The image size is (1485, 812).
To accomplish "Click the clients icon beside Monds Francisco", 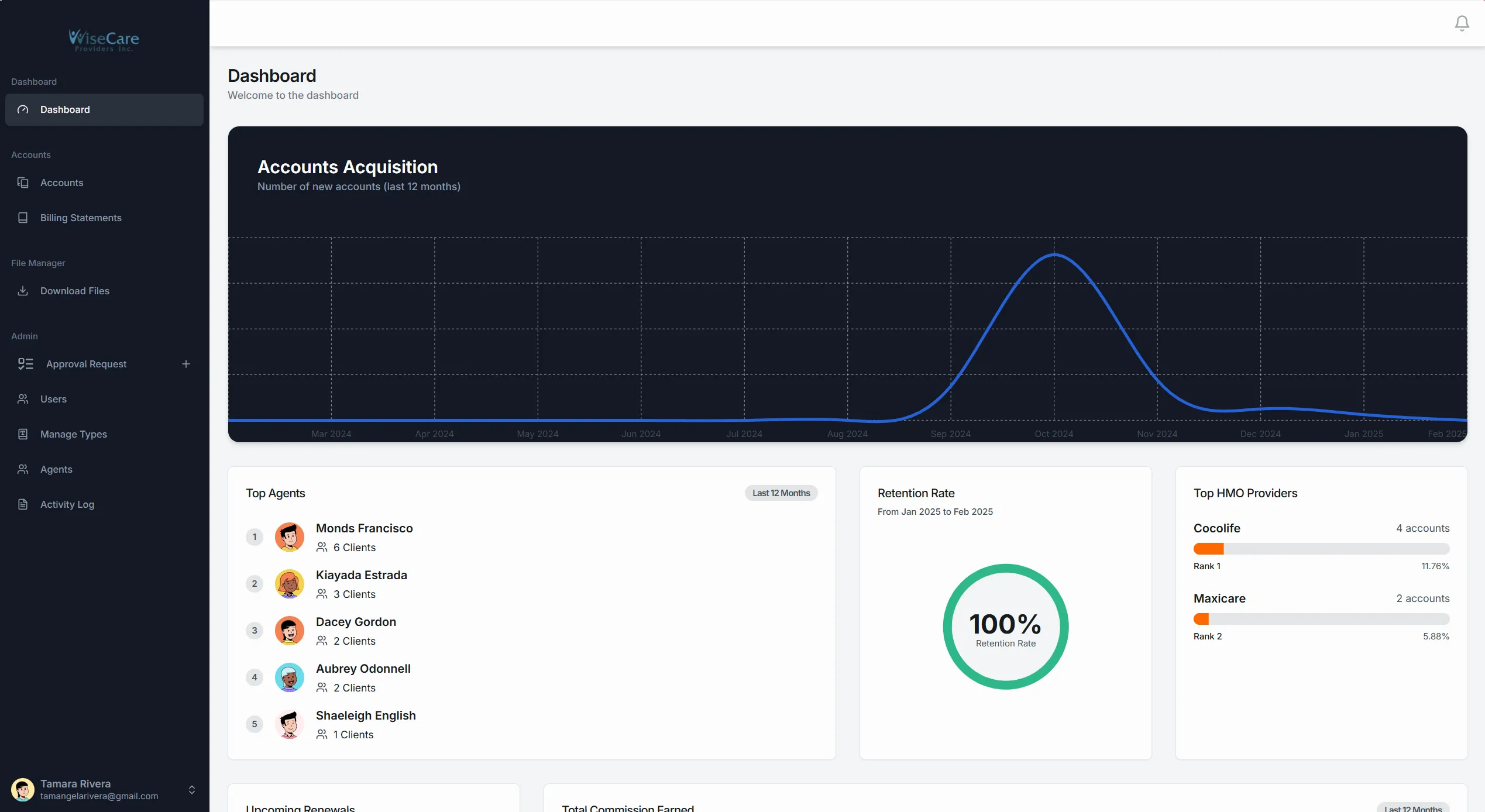I will point(322,548).
